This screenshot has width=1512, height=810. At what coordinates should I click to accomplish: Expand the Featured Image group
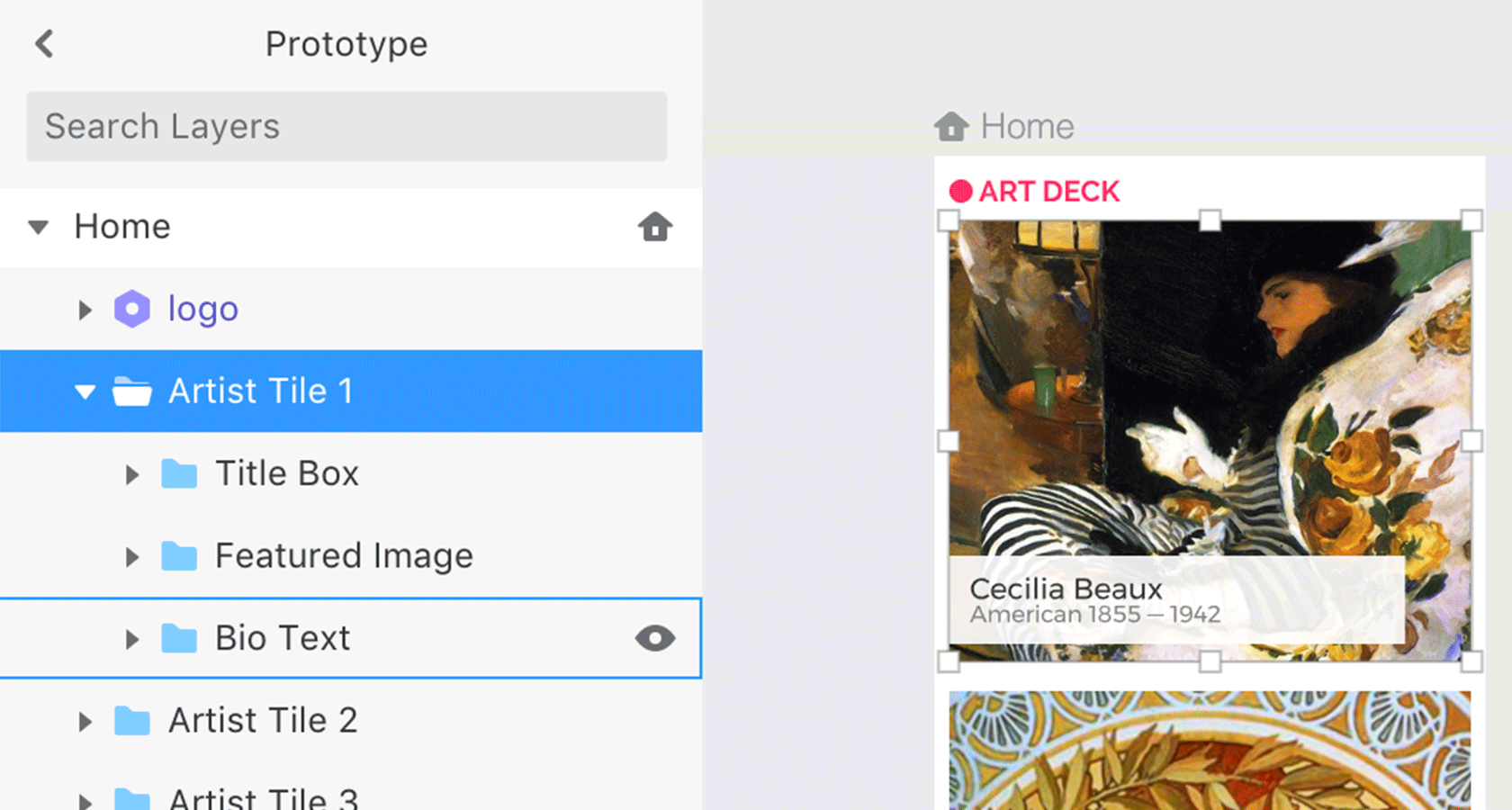[133, 555]
